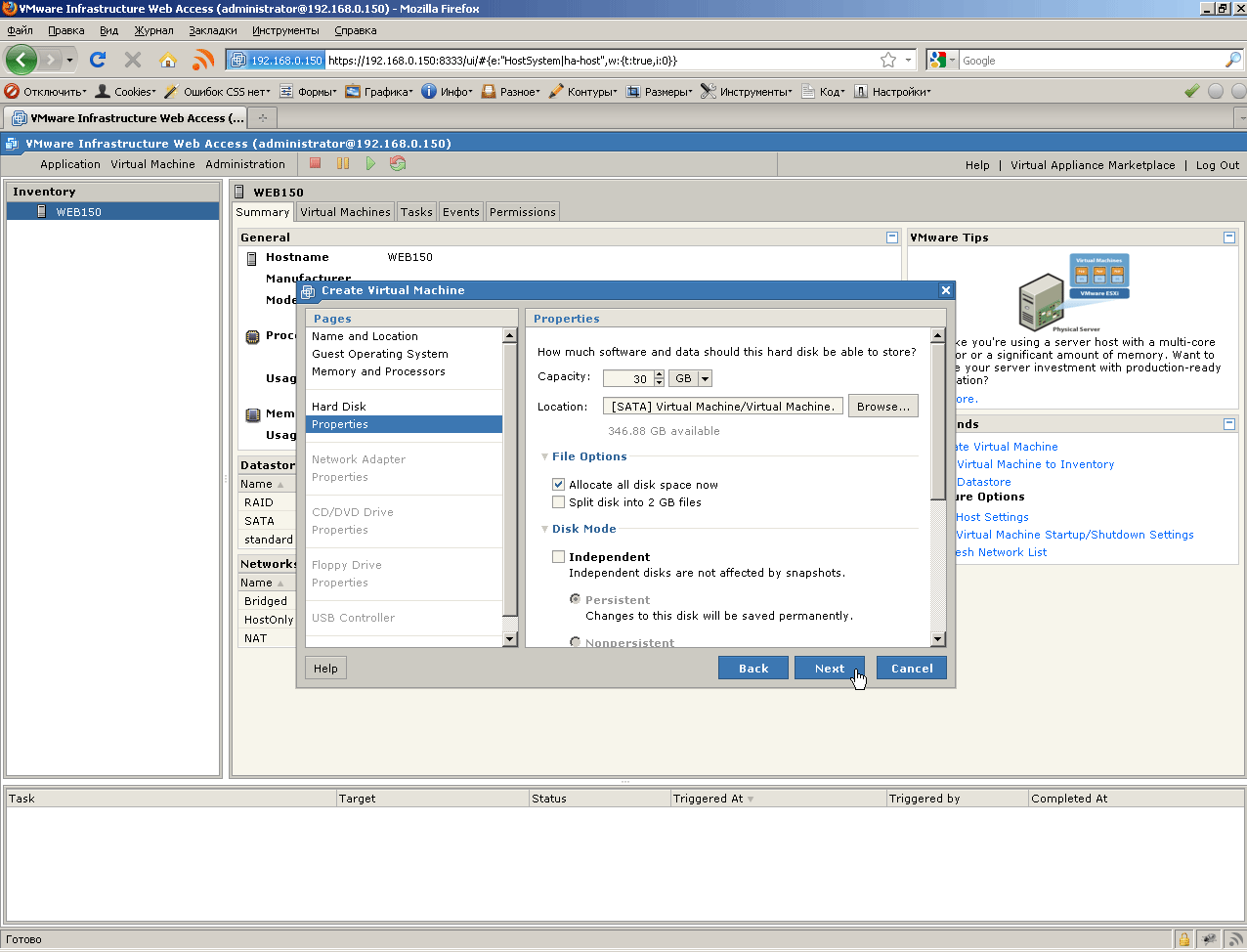Click the Firefox forward arrow button
The image size is (1247, 952).
pyautogui.click(x=50, y=60)
